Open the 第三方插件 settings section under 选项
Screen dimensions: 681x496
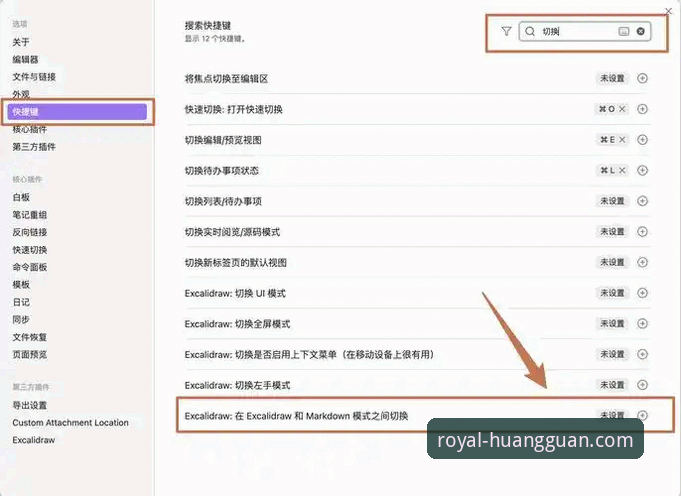pos(34,147)
